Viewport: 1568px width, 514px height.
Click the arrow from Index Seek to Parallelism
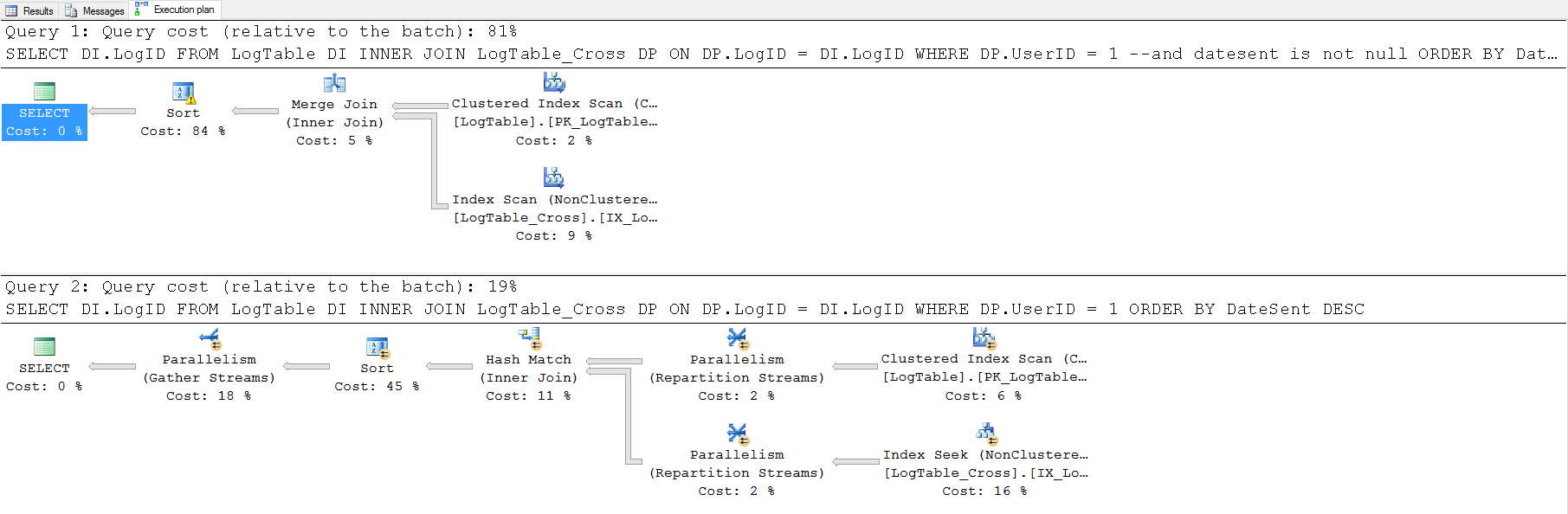[856, 461]
